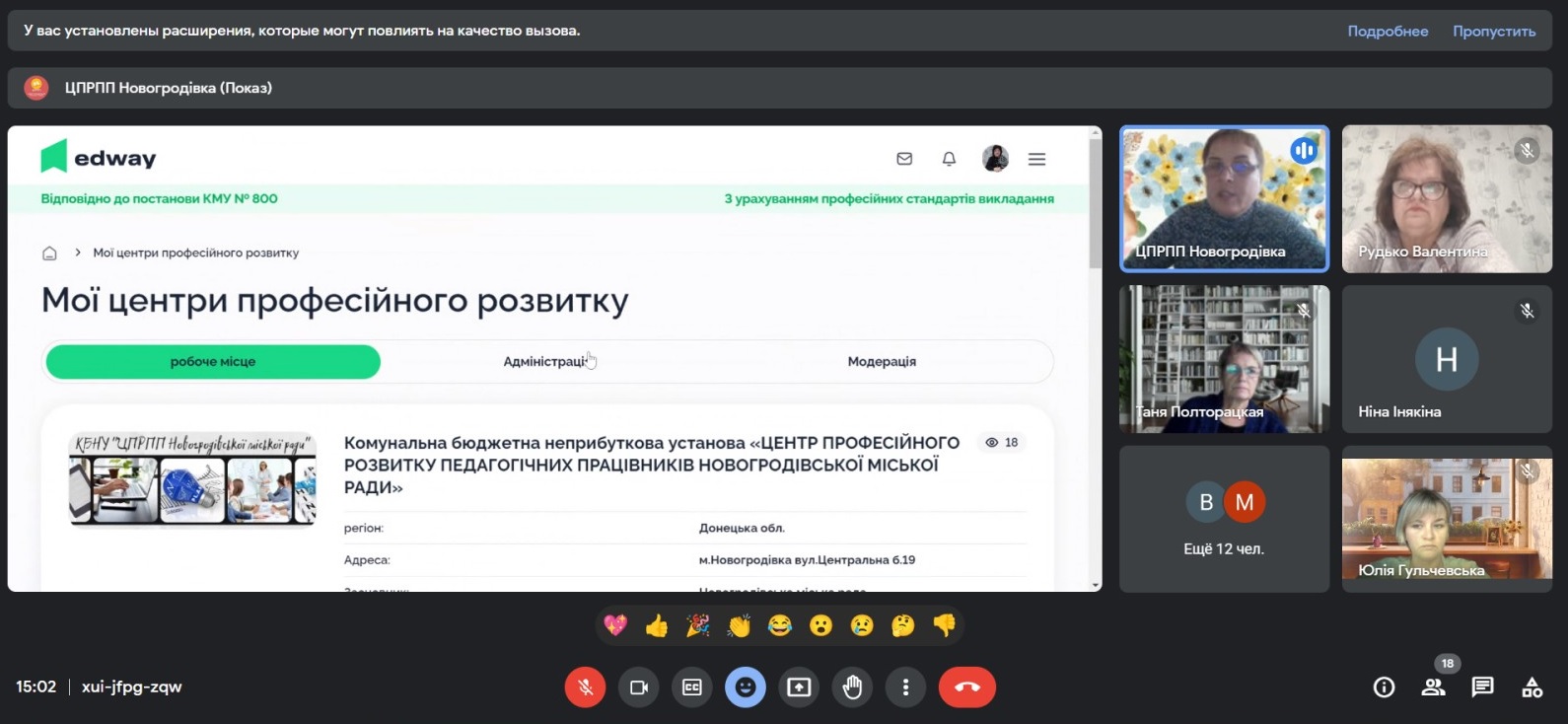Dismiss the notice with 'Пропустить'
Viewport: 1568px width, 724px height.
[1493, 32]
